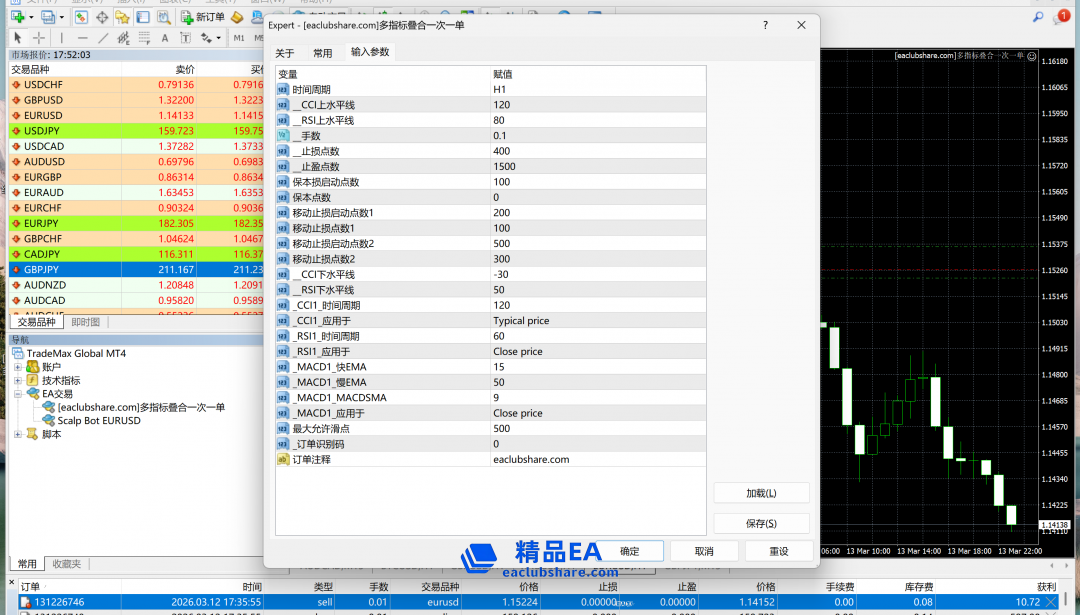Click the New Order (新订单) toolbar button
This screenshot has height=615, width=1080.
pos(202,17)
